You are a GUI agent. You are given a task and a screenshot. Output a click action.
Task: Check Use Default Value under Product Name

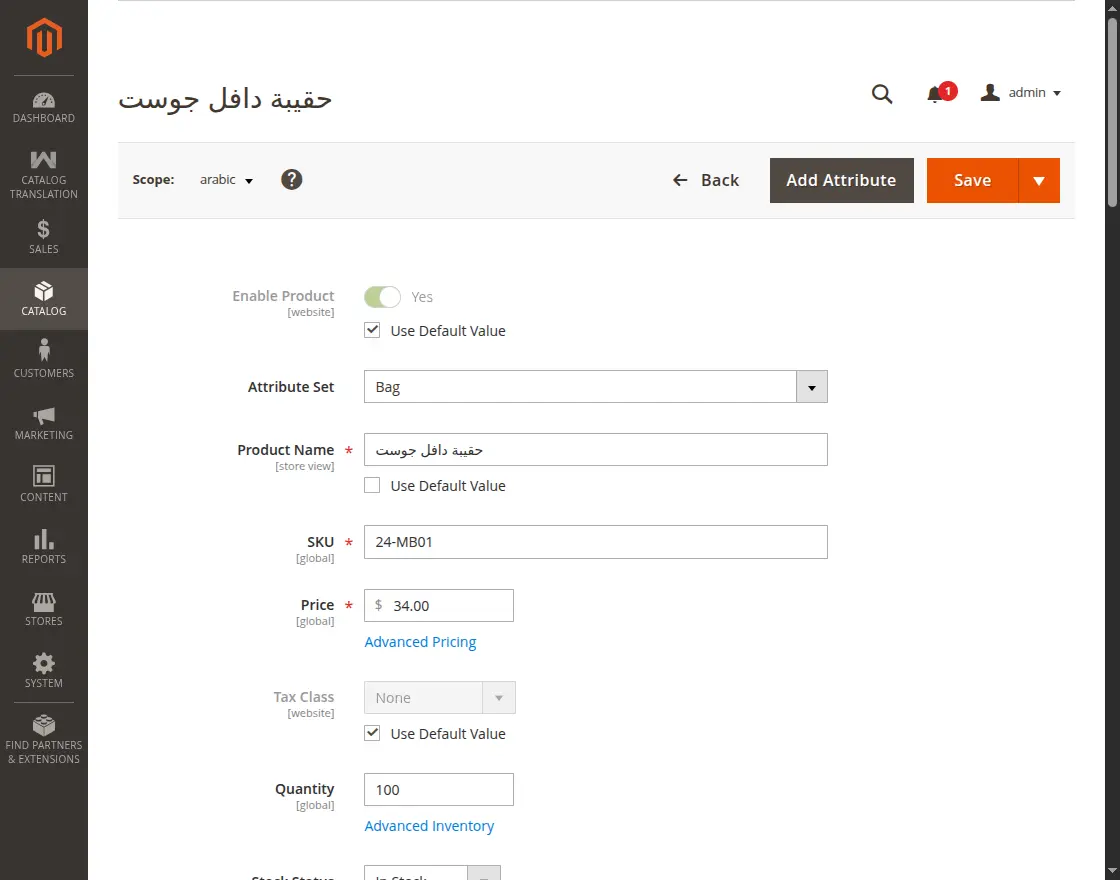[372, 485]
